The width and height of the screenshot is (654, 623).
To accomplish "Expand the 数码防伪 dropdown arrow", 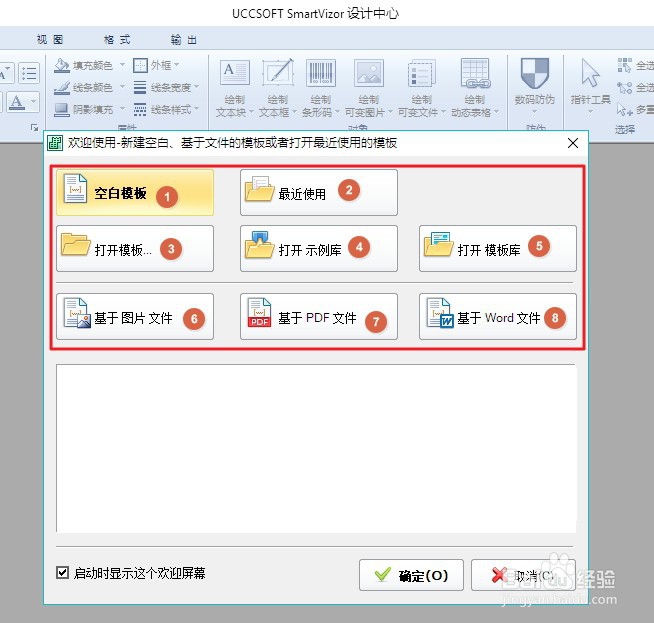I will click(x=534, y=112).
